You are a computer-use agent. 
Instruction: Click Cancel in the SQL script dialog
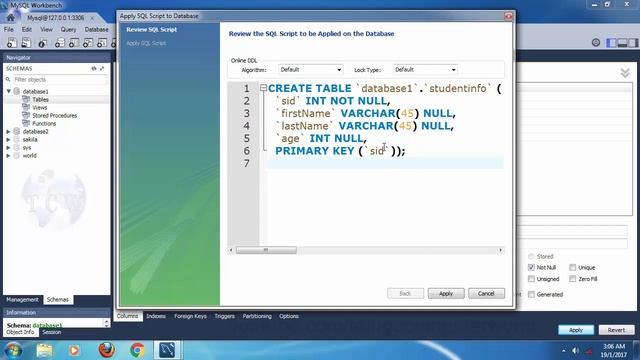[486, 293]
